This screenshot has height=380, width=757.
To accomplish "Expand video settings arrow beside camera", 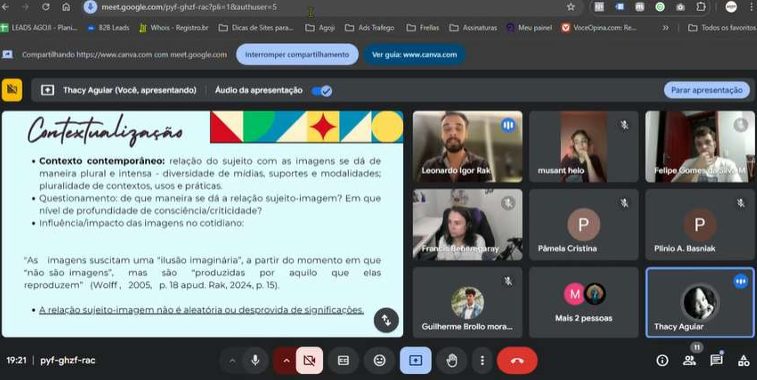I will coord(285,360).
